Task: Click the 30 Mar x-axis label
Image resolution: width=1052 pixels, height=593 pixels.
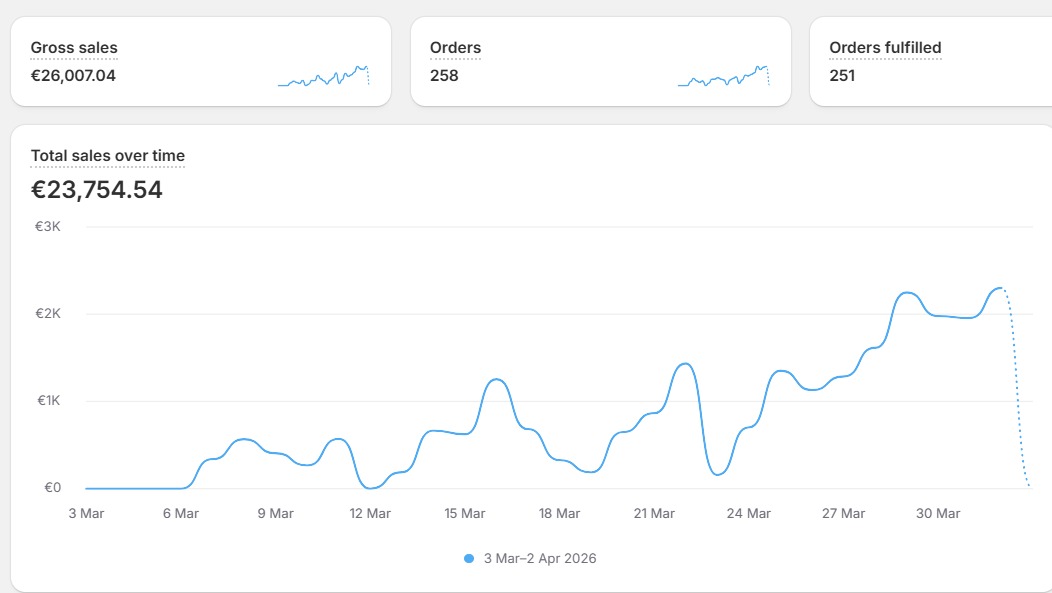Action: [x=938, y=513]
